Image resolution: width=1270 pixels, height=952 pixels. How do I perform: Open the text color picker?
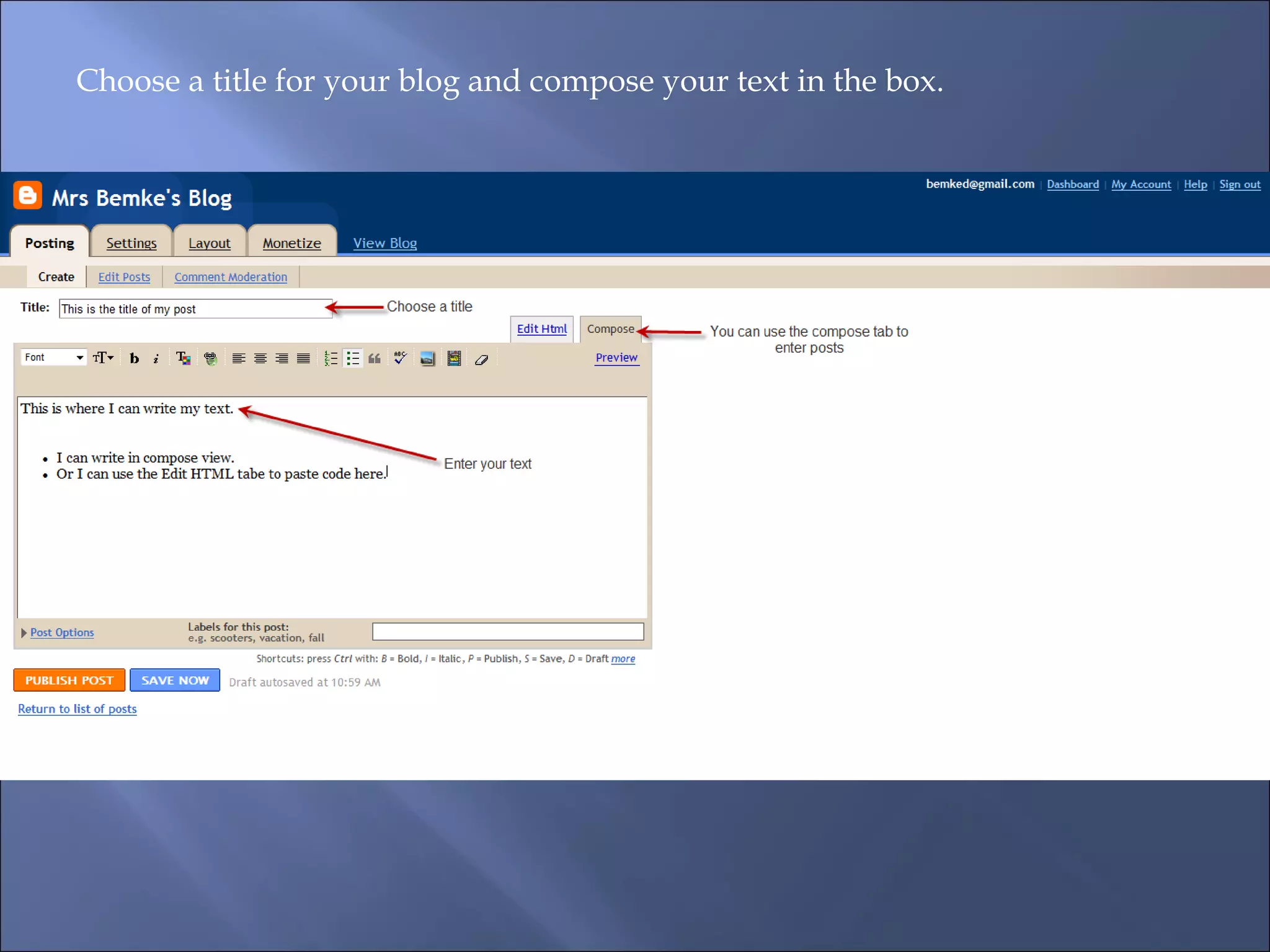pos(183,358)
